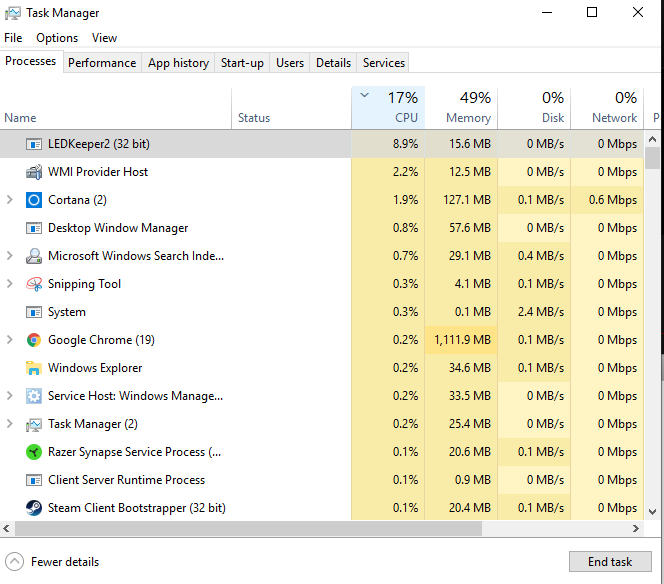This screenshot has width=664, height=584.
Task: Select the Search Indexer 0.4 MB/s disk cell
Action: 534,256
